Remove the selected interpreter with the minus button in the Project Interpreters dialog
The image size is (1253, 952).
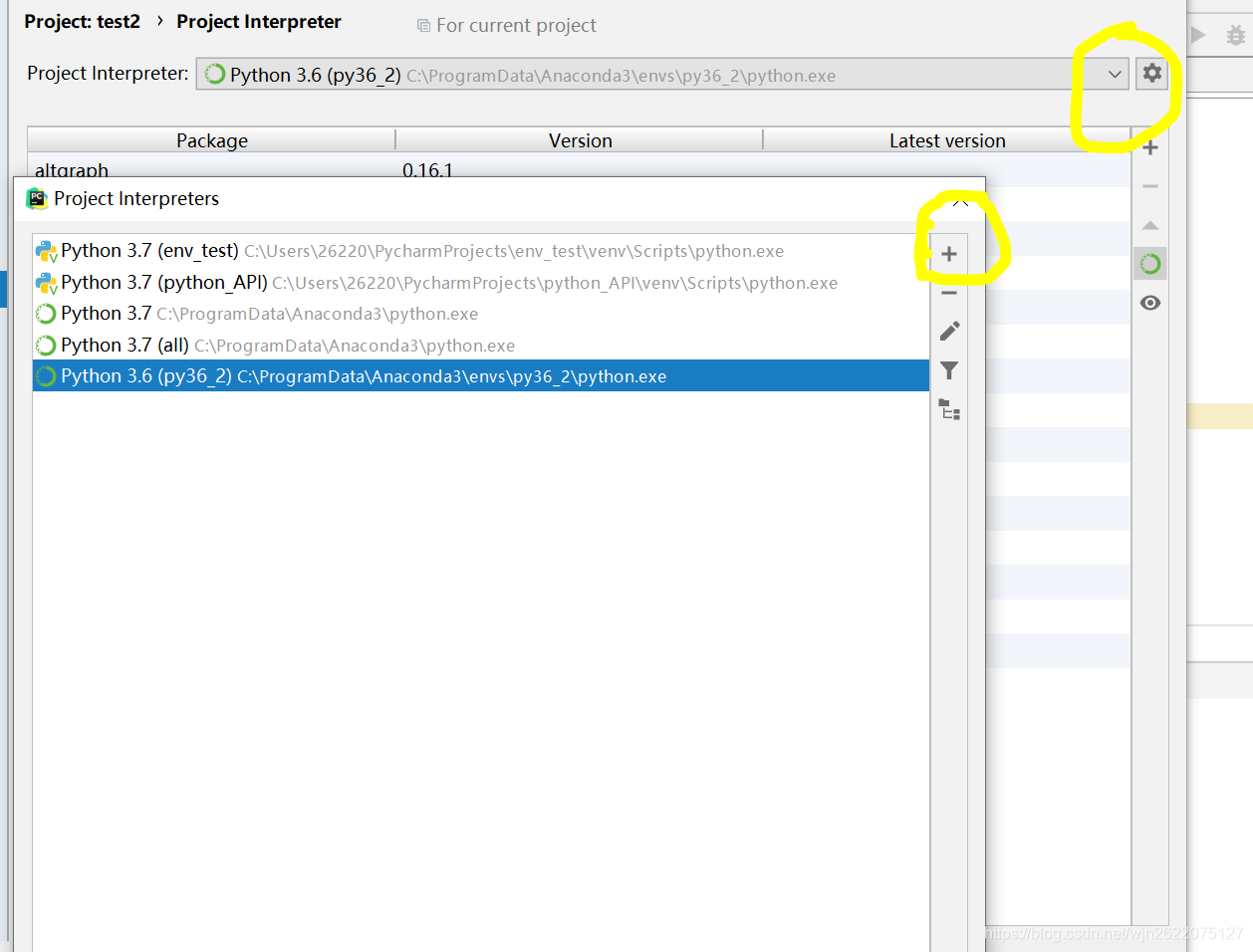point(949,293)
